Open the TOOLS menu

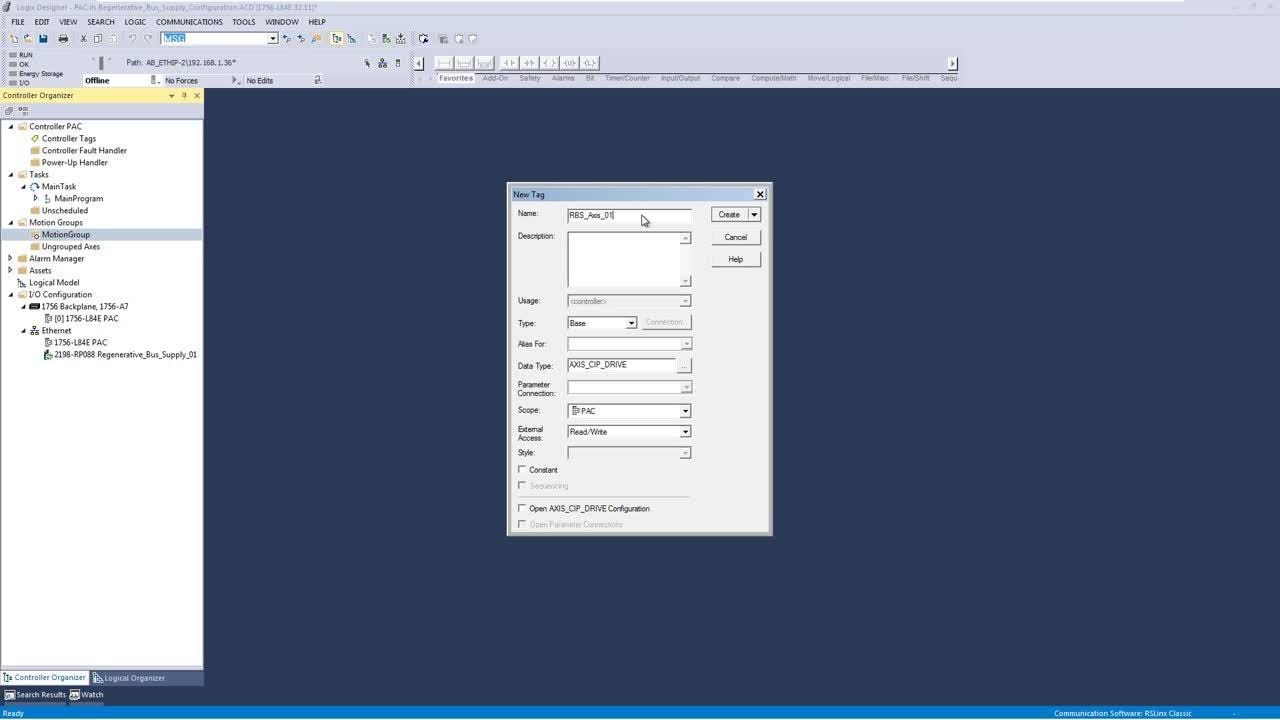click(x=244, y=22)
